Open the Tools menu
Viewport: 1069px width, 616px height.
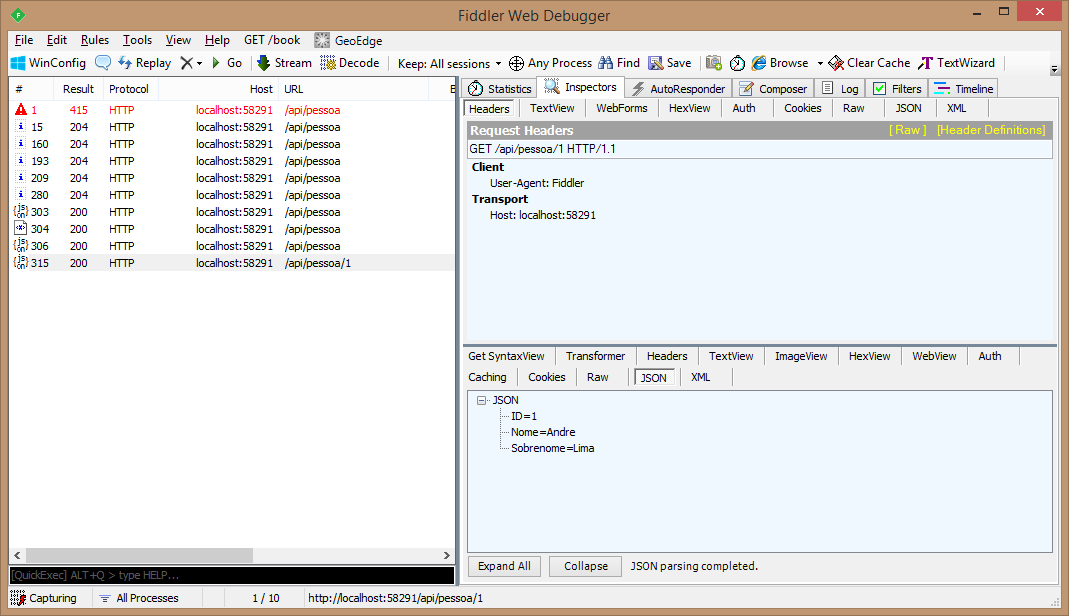click(137, 40)
